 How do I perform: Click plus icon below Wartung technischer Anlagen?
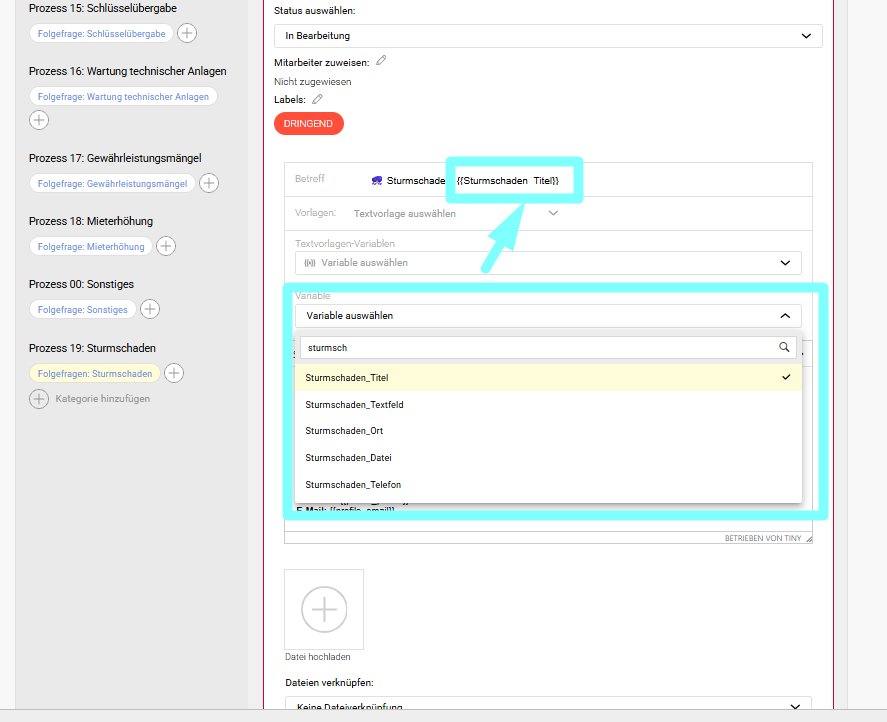click(38, 120)
